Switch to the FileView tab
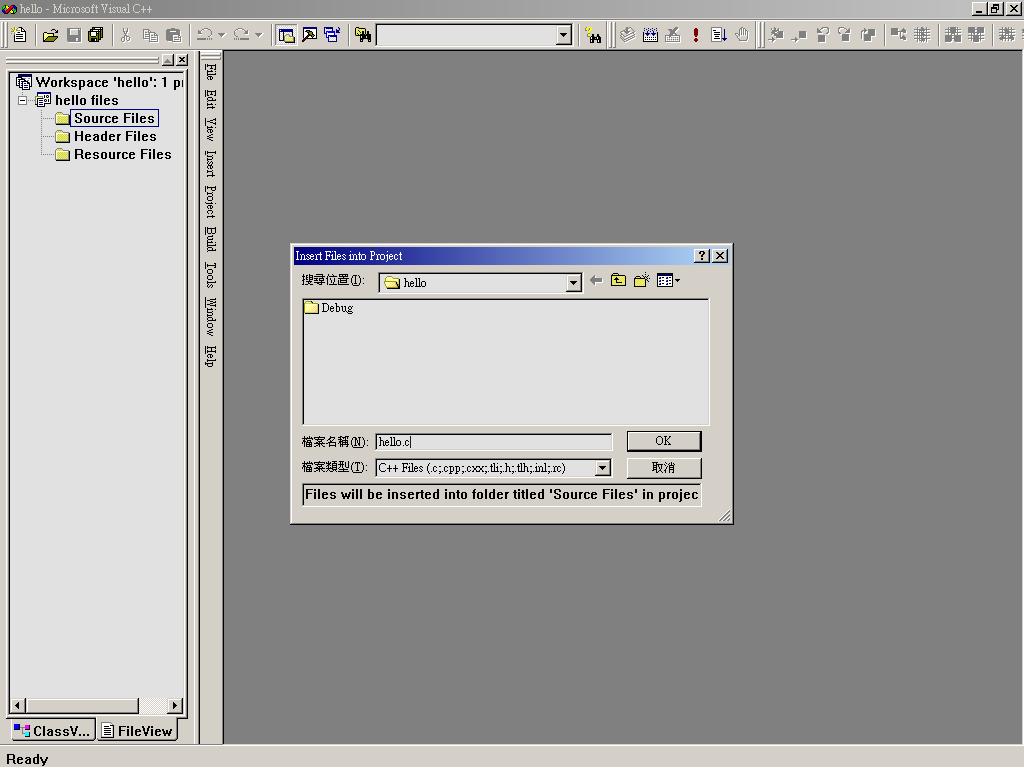The image size is (1024, 768). (138, 731)
